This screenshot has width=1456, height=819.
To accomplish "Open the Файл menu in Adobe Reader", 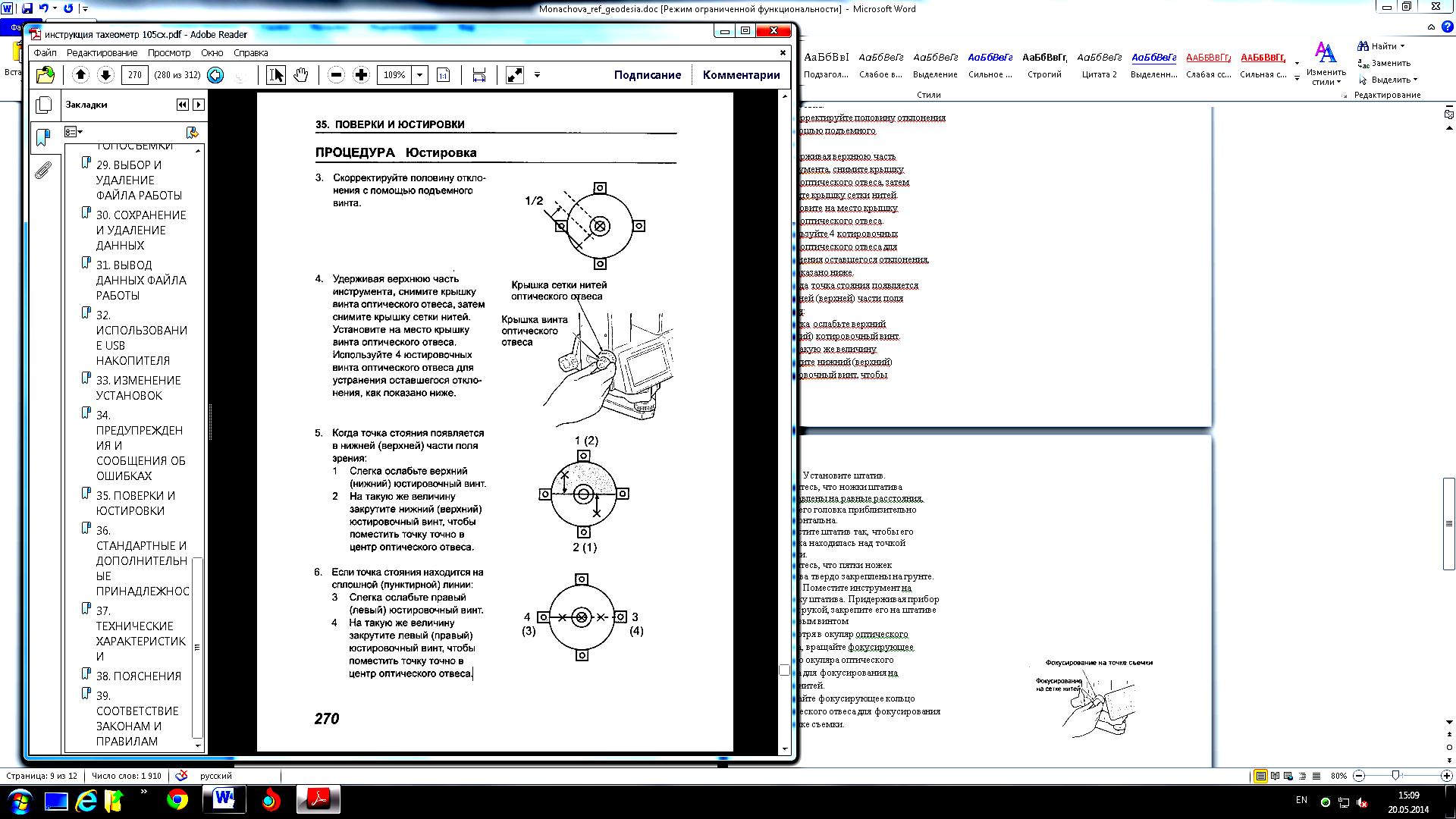I will click(45, 53).
